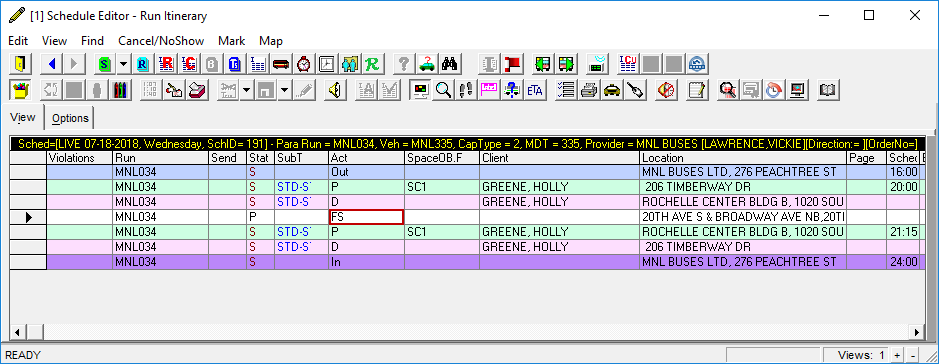The height and width of the screenshot is (364, 939).
Task: Open the View menu
Action: [x=54, y=41]
